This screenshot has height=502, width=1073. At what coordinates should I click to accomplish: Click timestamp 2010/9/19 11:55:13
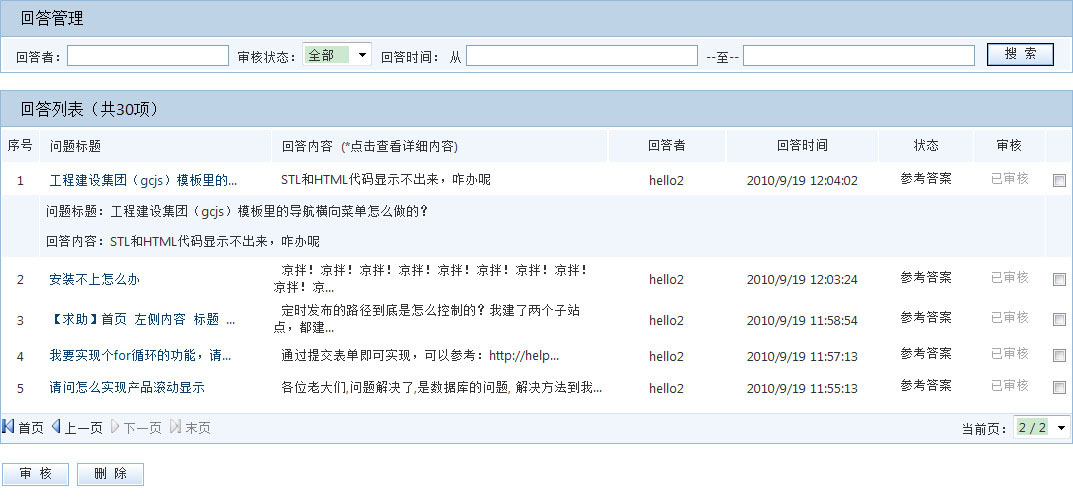[802, 388]
